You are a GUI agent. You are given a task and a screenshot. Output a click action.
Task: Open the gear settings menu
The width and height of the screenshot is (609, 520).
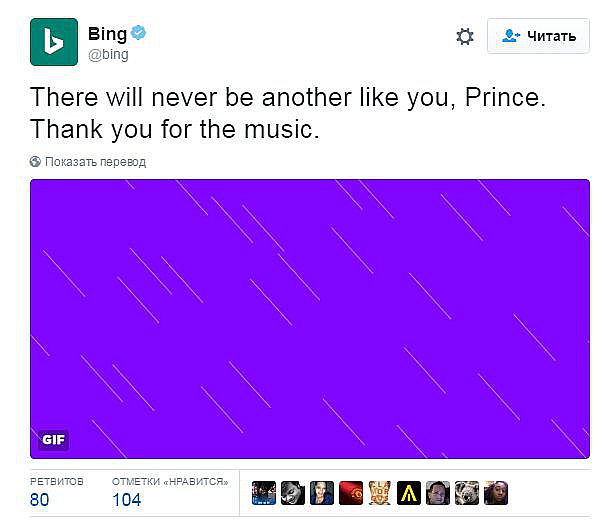click(465, 36)
